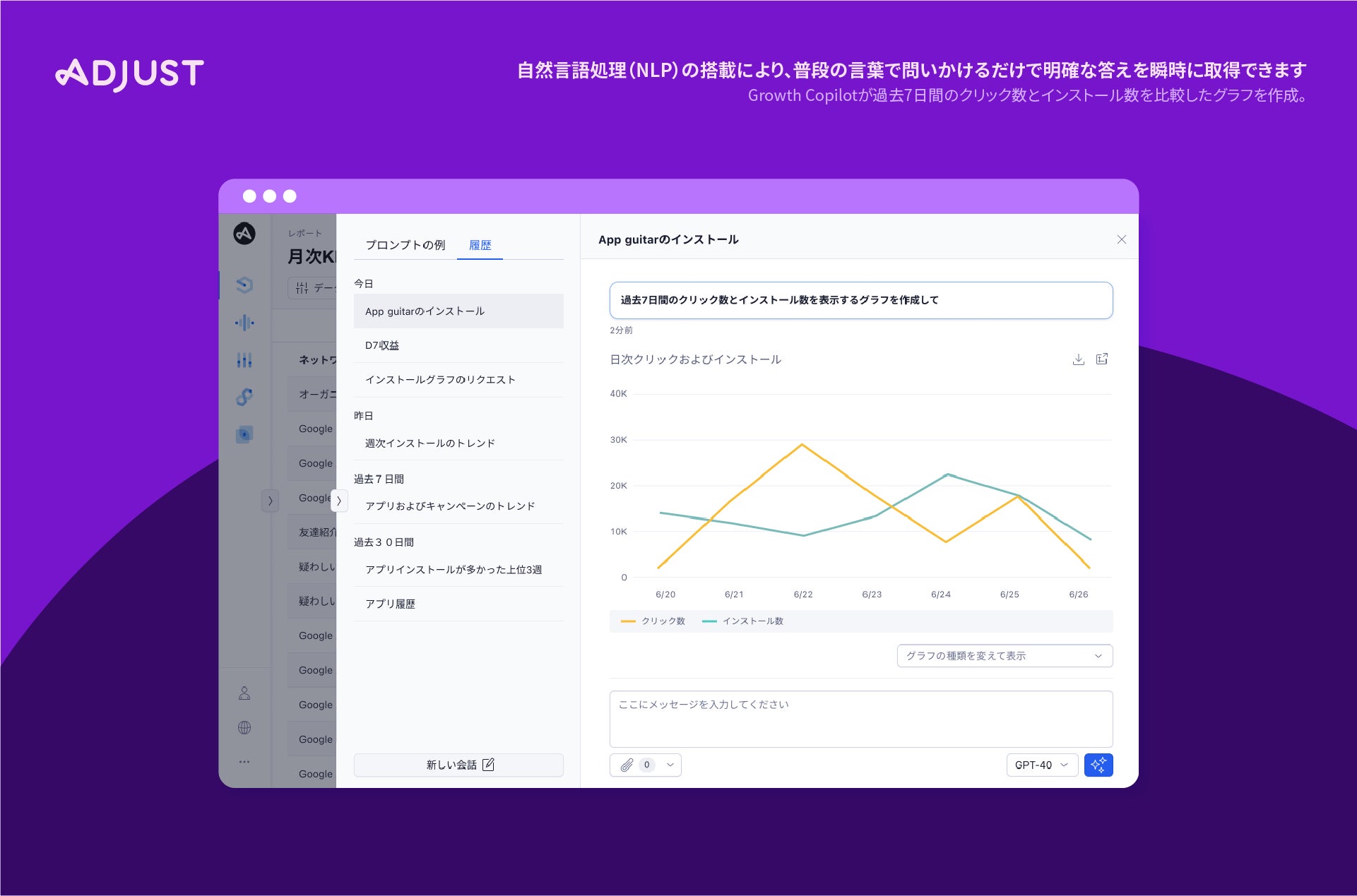Click the export chart icon
The width and height of the screenshot is (1357, 896).
click(x=1101, y=359)
